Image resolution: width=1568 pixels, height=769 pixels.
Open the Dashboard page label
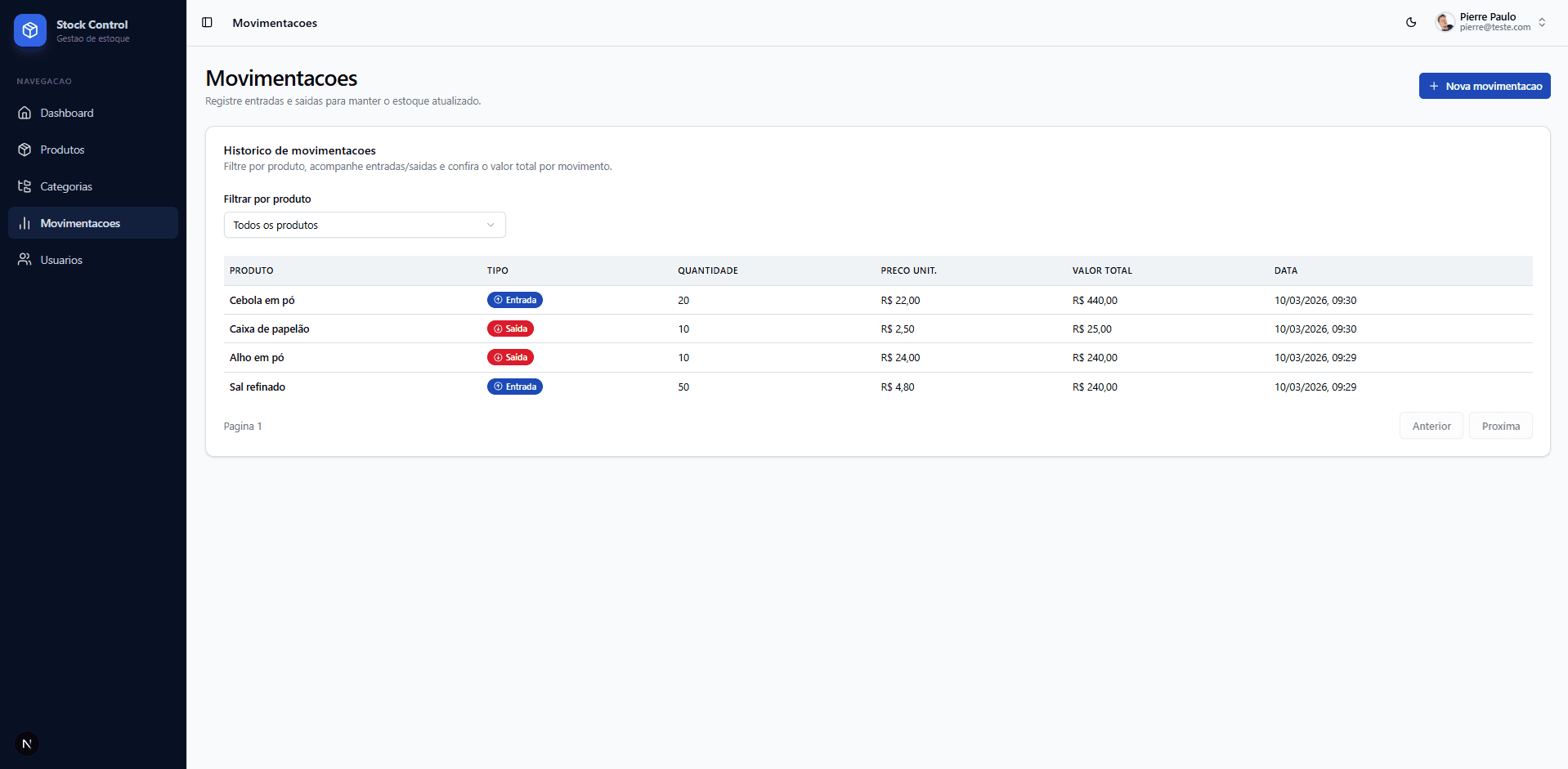tap(67, 113)
